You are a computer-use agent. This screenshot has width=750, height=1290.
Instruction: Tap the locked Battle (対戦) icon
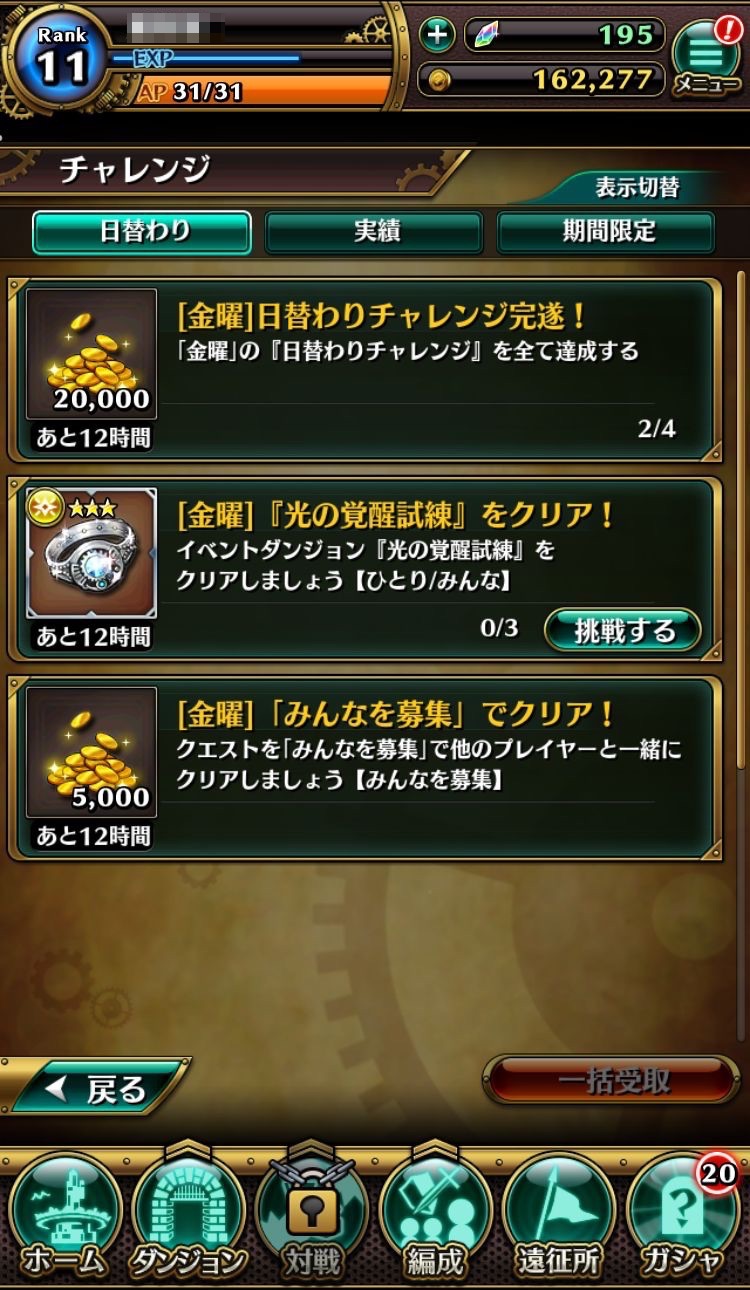point(312,1215)
